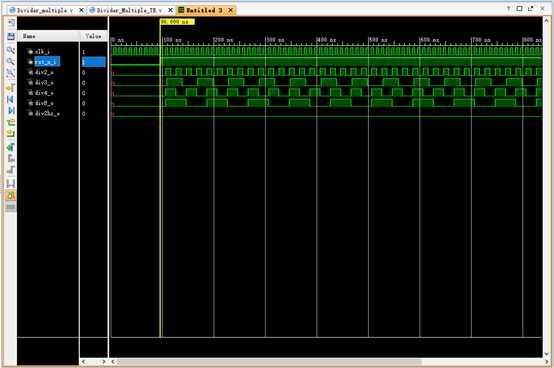The width and height of the screenshot is (554, 368).
Task: Close the Untitled 3 tab
Action: point(231,10)
